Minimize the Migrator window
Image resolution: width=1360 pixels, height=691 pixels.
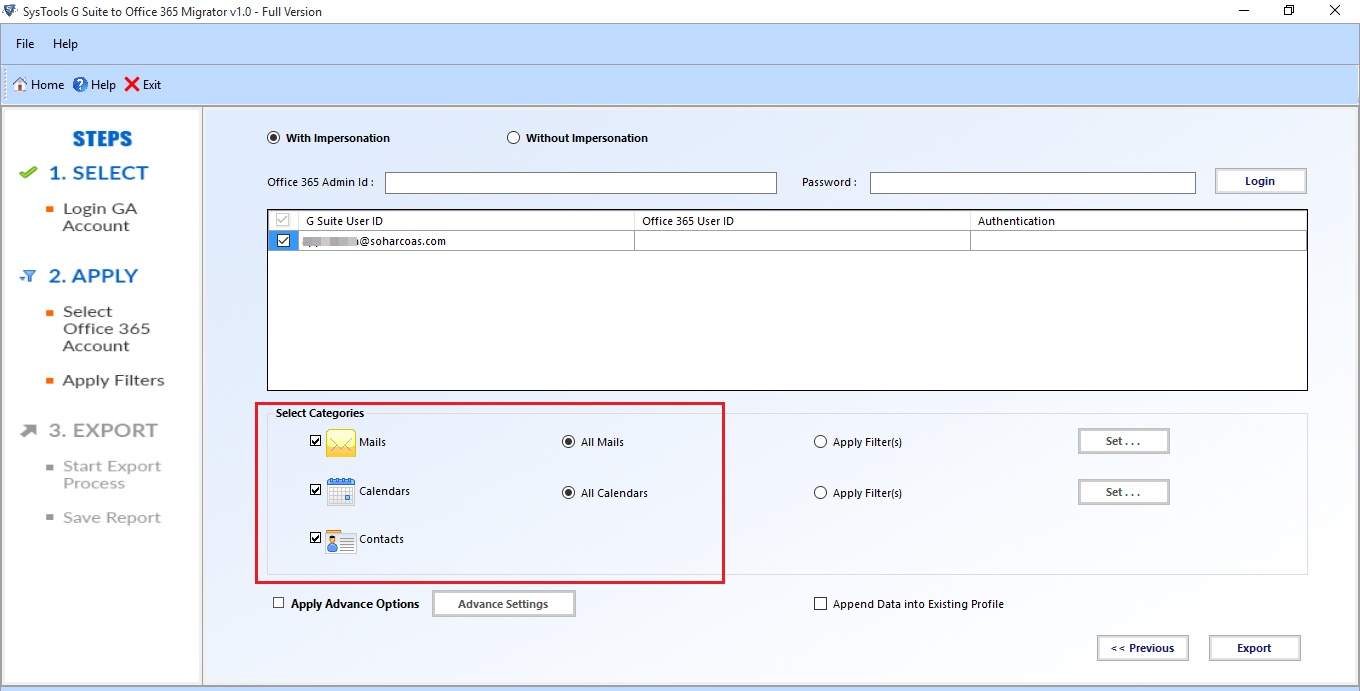(1242, 11)
